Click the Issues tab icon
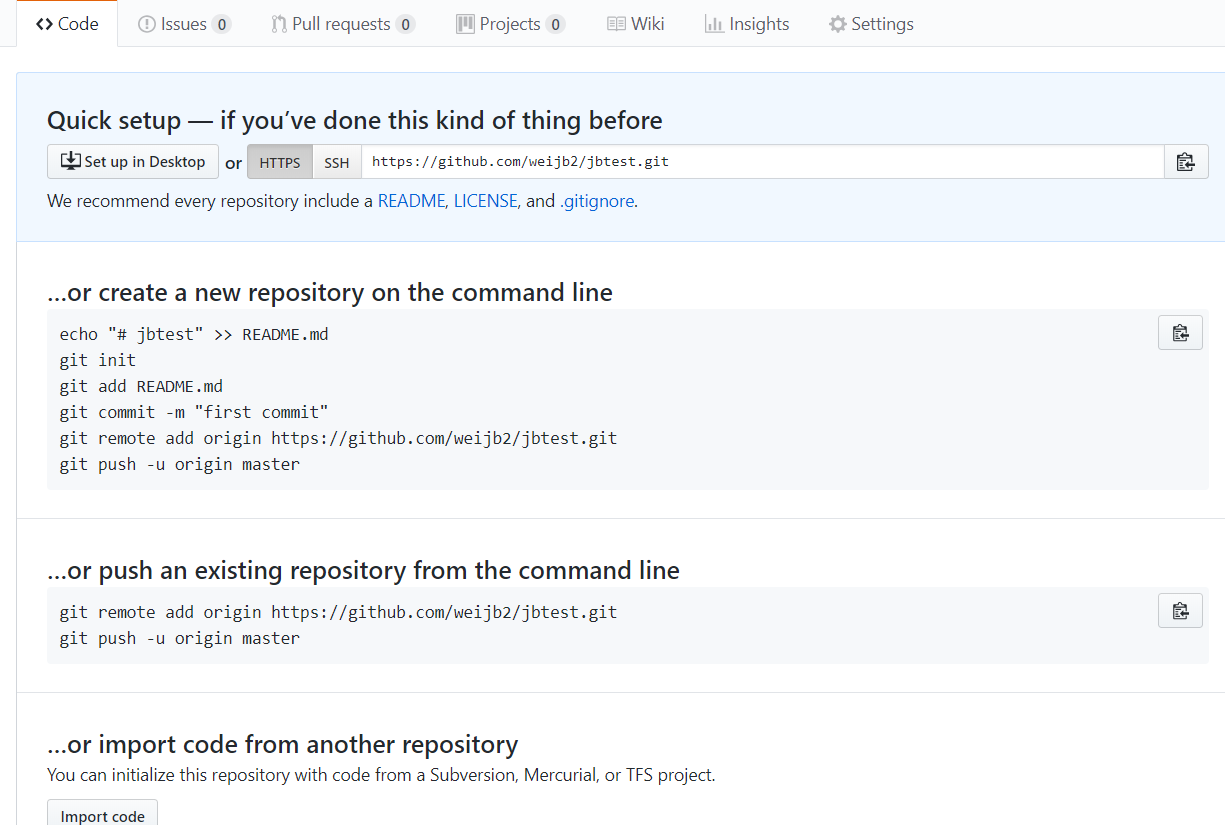This screenshot has height=825, width=1225. point(147,24)
